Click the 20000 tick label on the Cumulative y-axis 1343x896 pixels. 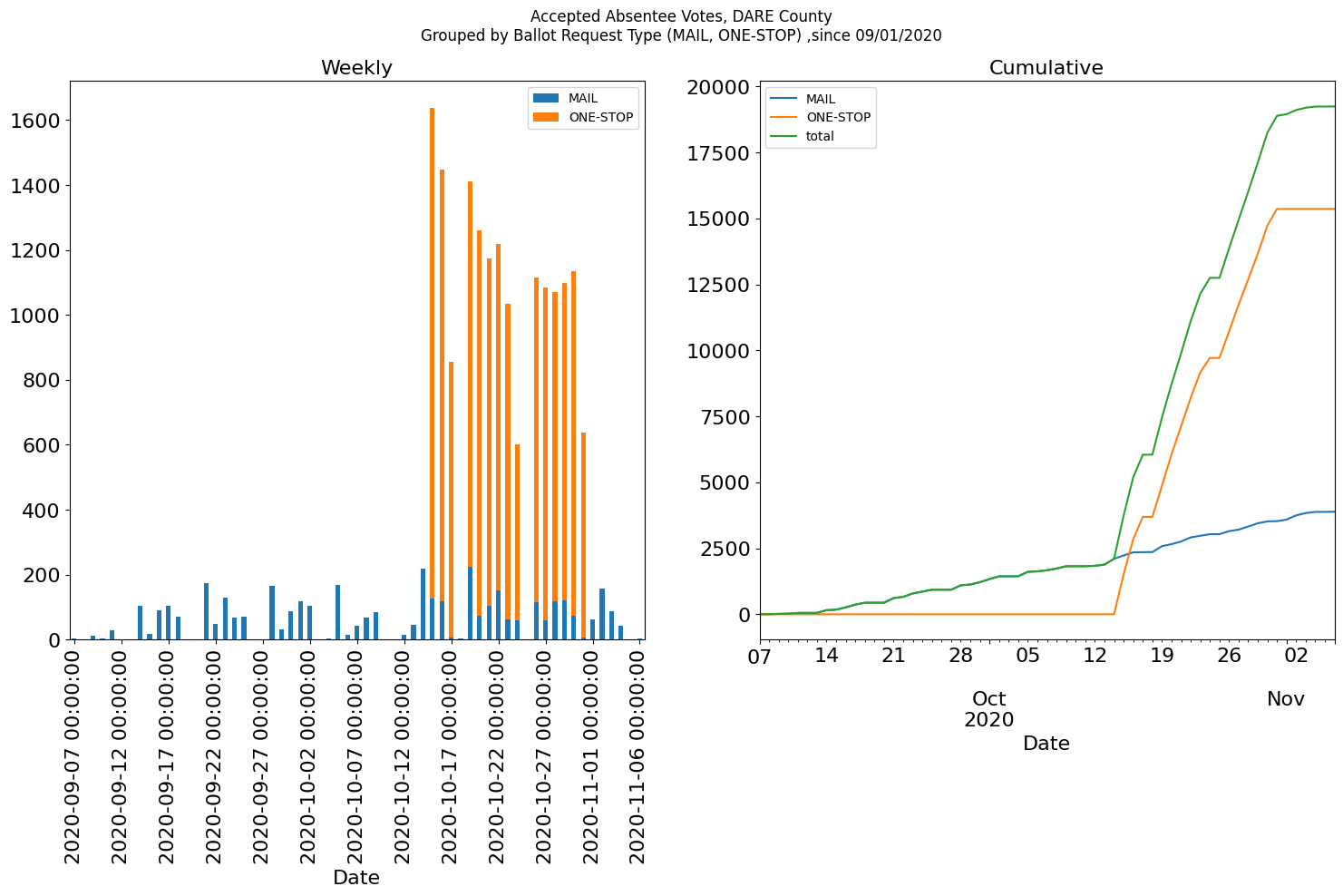(x=719, y=87)
